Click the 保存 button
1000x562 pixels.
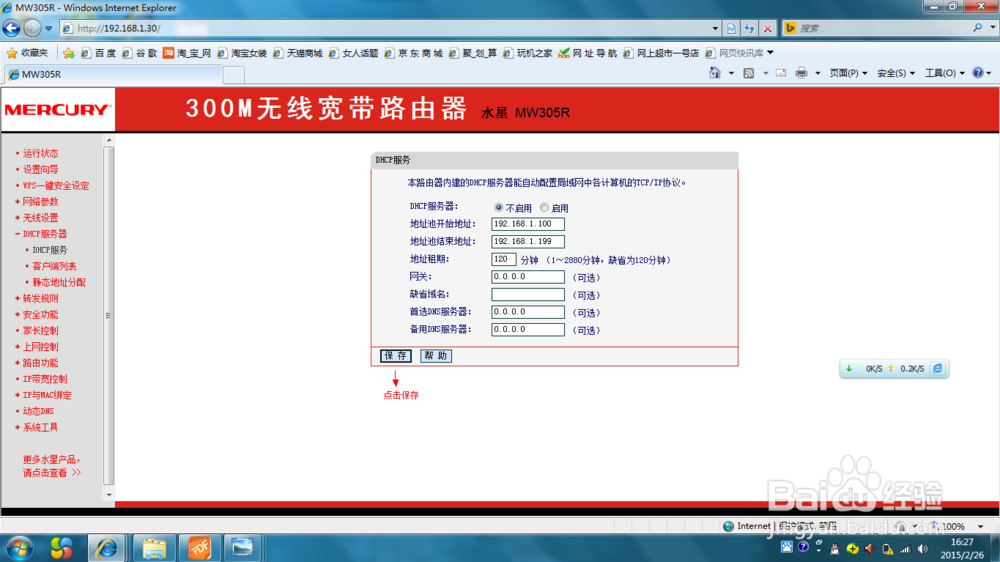(395, 355)
